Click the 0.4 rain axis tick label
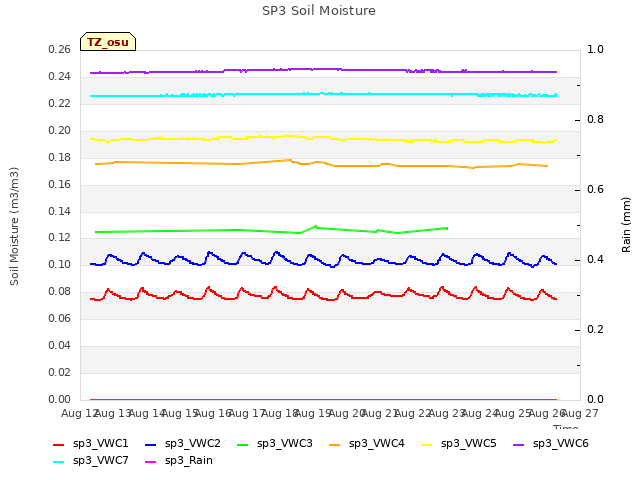Viewport: 640px width, 480px height. (595, 259)
